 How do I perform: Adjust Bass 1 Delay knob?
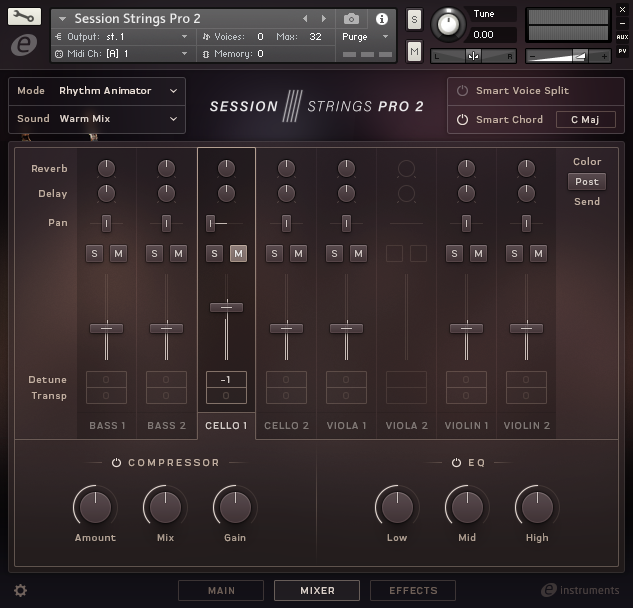(x=106, y=194)
